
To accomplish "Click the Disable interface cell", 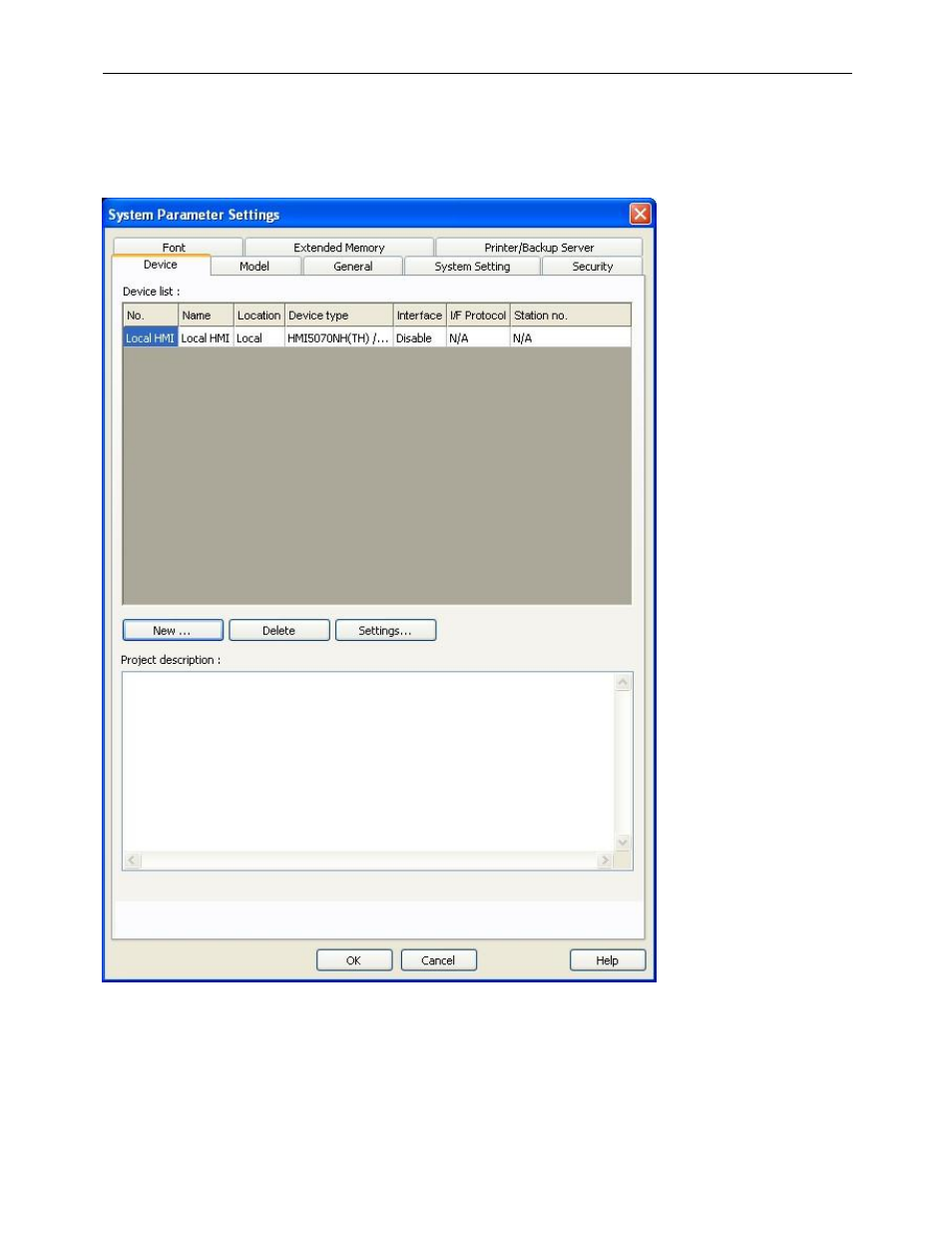I will tap(419, 338).
